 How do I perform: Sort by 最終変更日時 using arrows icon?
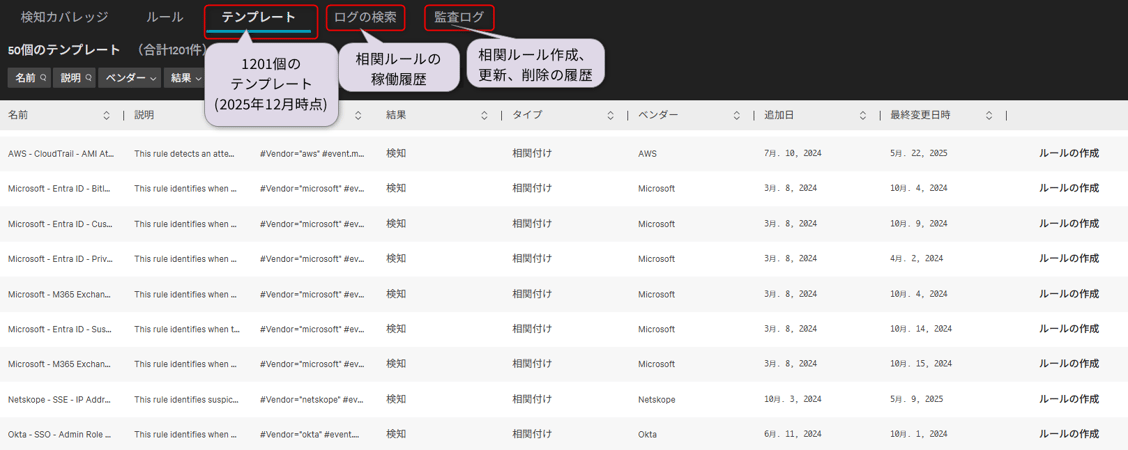point(989,116)
